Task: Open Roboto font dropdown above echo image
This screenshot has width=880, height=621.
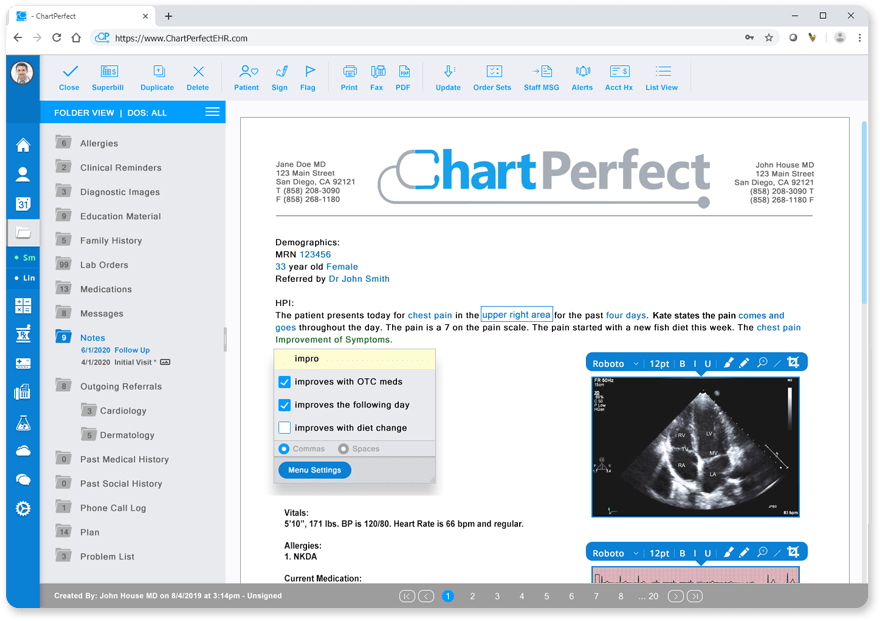Action: click(615, 364)
